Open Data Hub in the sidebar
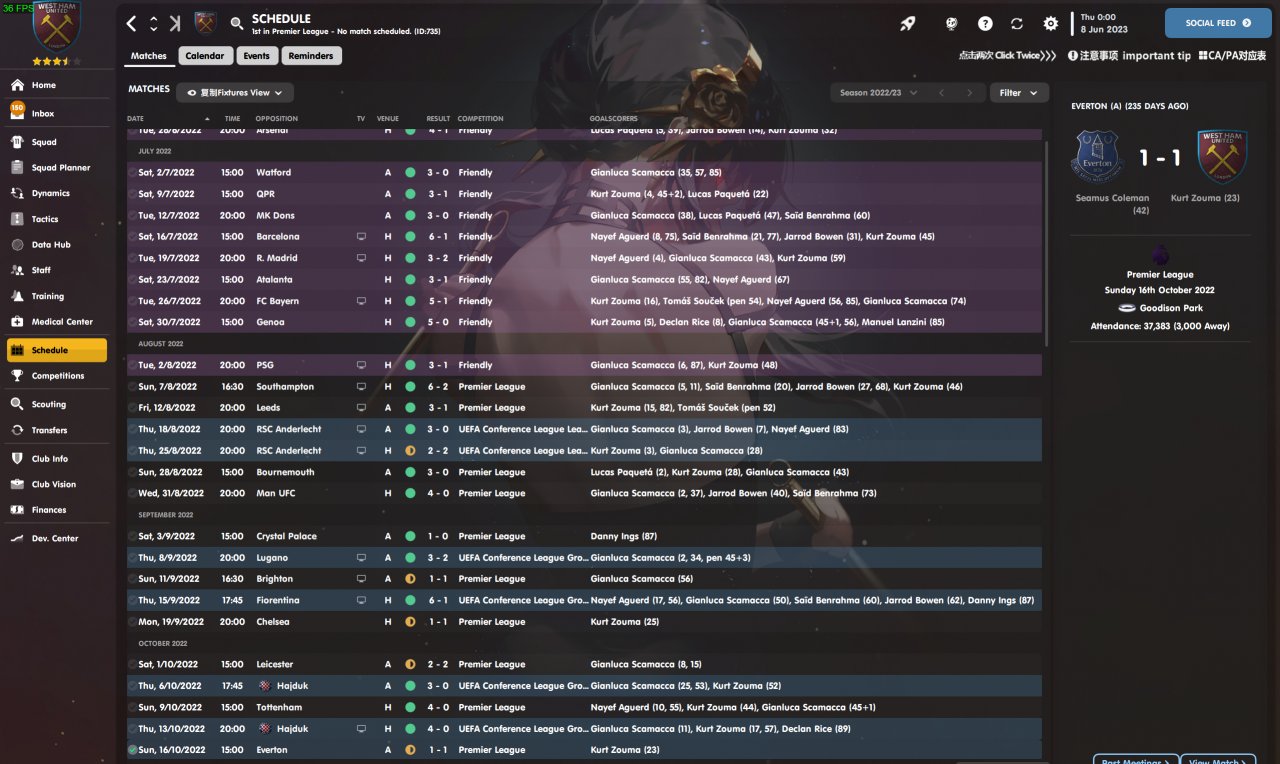Viewport: 1280px width, 764px height. (55, 245)
